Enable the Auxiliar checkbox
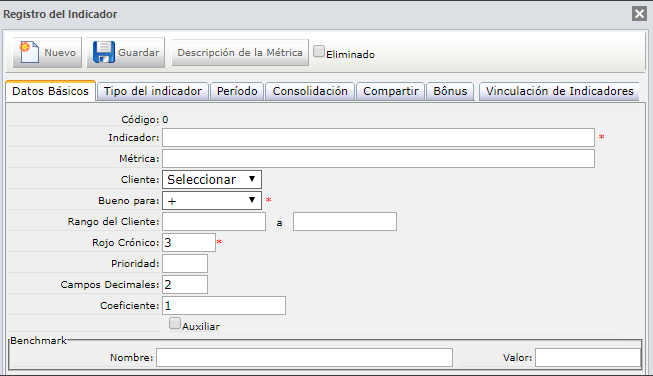 tap(175, 323)
